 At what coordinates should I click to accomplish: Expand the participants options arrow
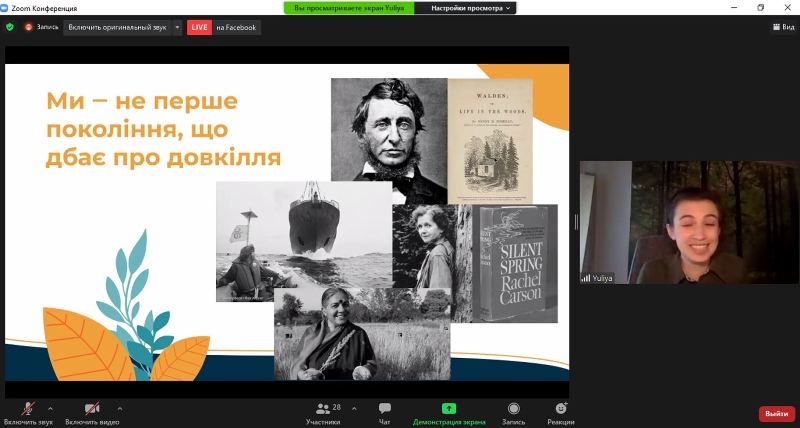tap(354, 409)
